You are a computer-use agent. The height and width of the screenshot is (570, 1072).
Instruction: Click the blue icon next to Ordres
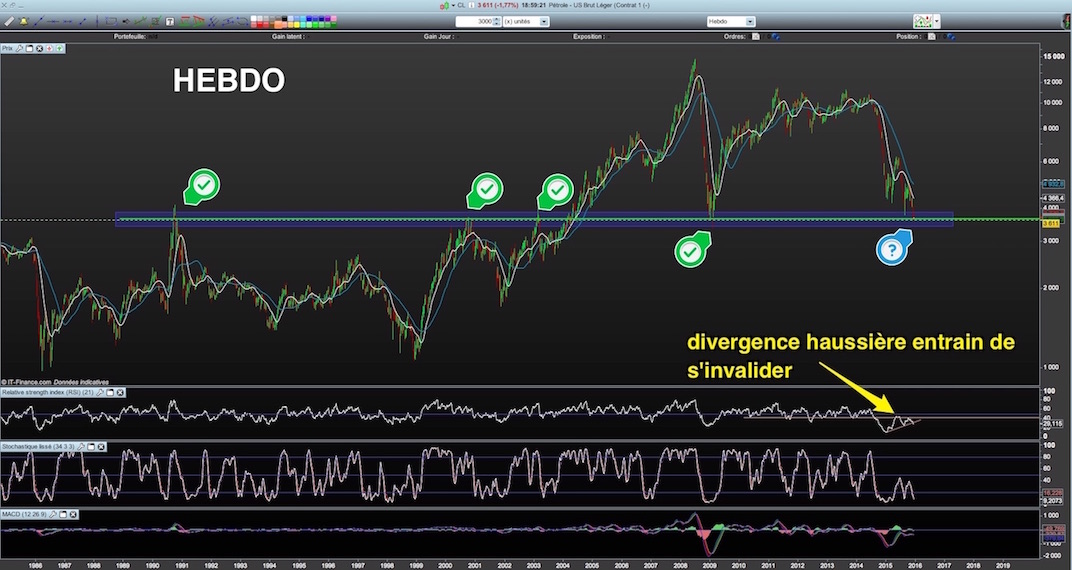tap(777, 36)
